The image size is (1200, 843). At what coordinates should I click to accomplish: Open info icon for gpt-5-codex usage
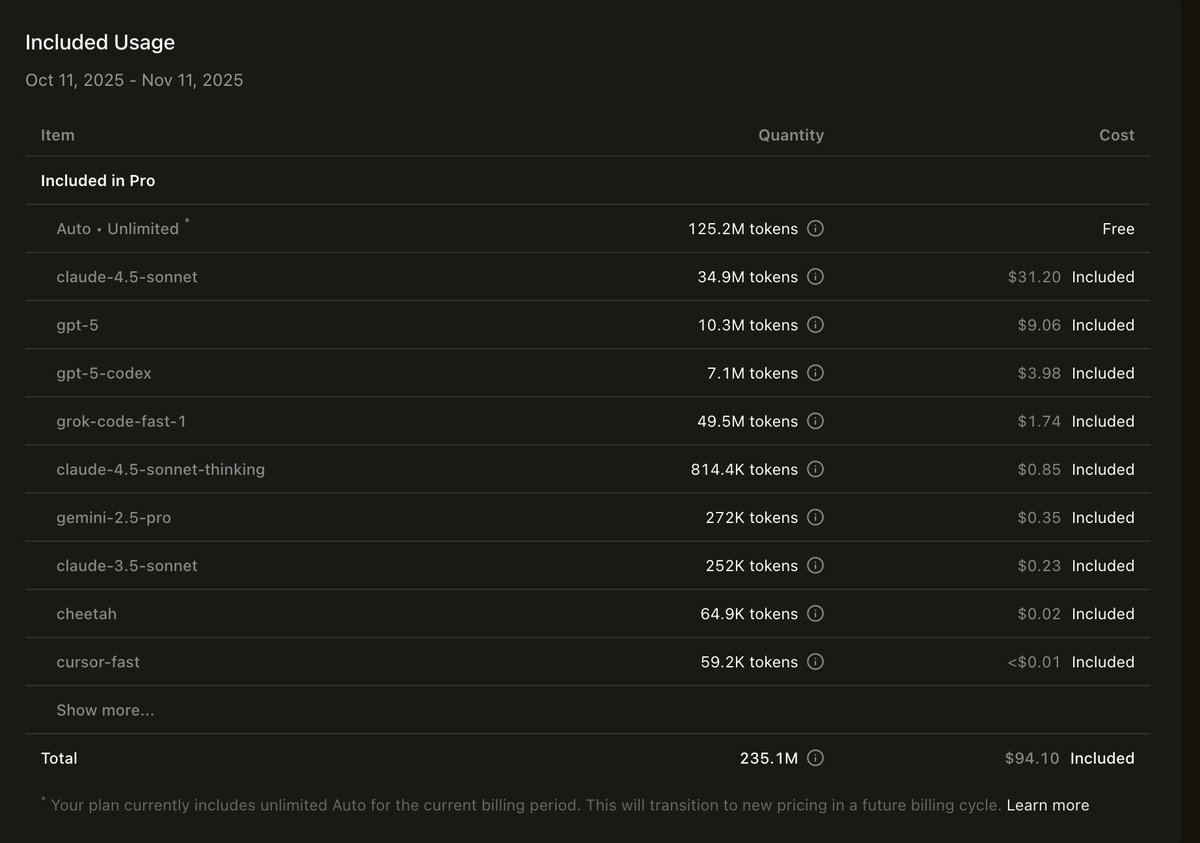coord(815,373)
